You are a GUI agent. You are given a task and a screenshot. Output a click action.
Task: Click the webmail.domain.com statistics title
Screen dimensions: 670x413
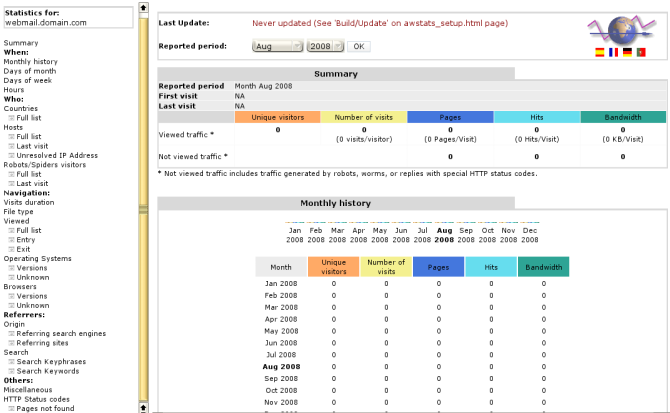pyautogui.click(x=46, y=23)
